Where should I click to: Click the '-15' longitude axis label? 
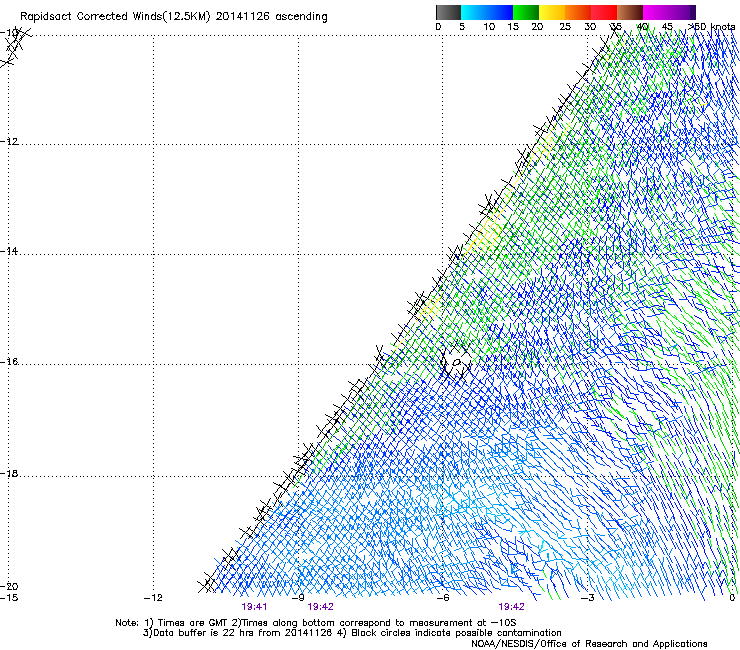9,598
